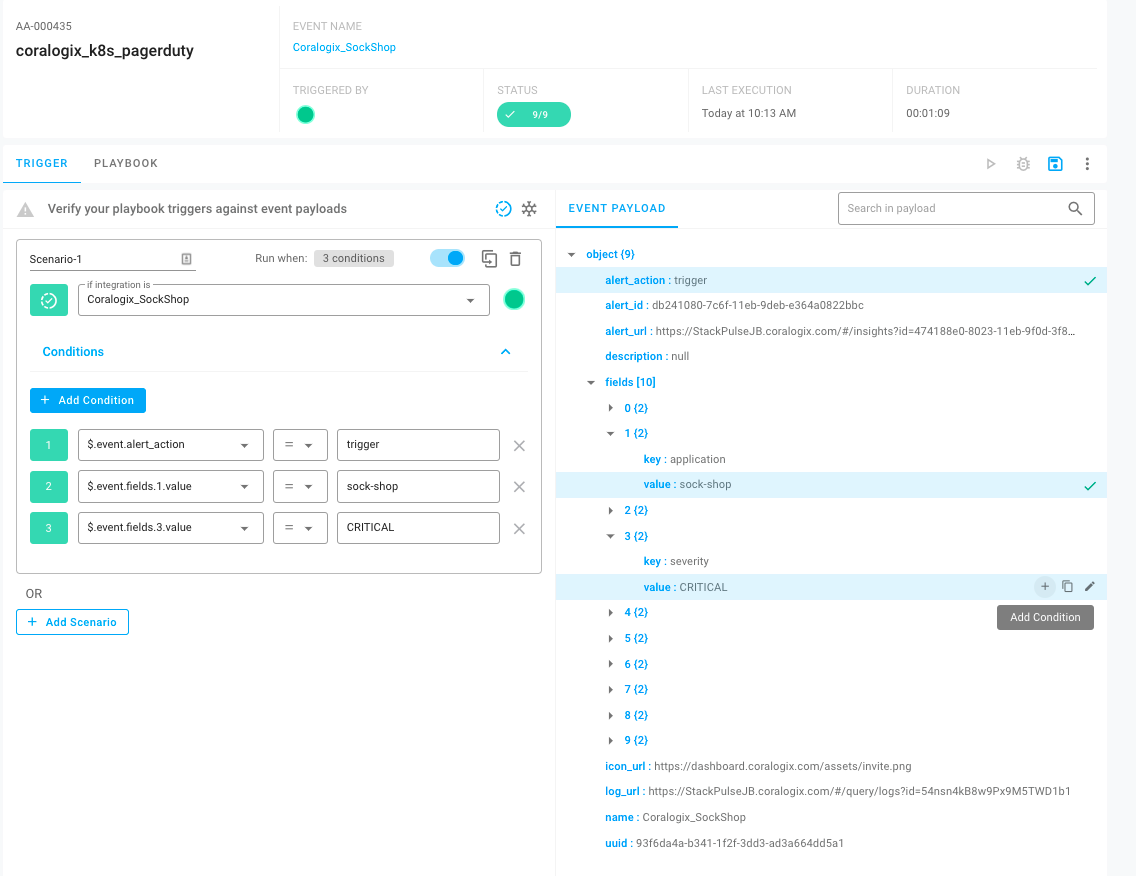This screenshot has height=876, width=1136.
Task: Click the green Triggered By dot
Action: [x=306, y=114]
